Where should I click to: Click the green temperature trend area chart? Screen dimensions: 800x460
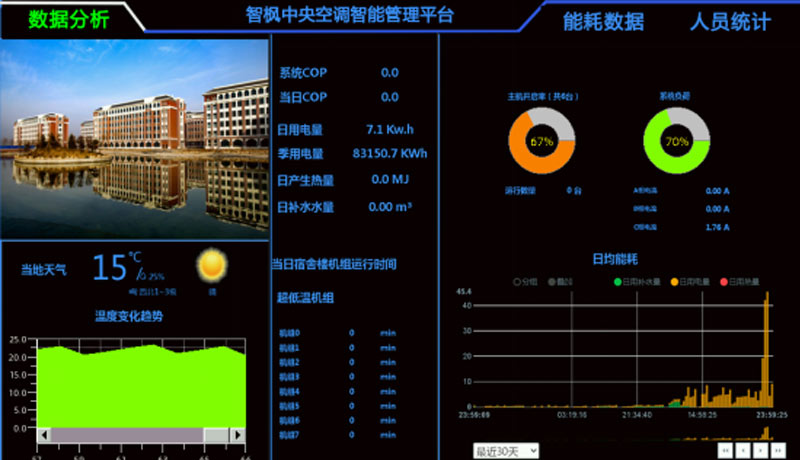141,387
